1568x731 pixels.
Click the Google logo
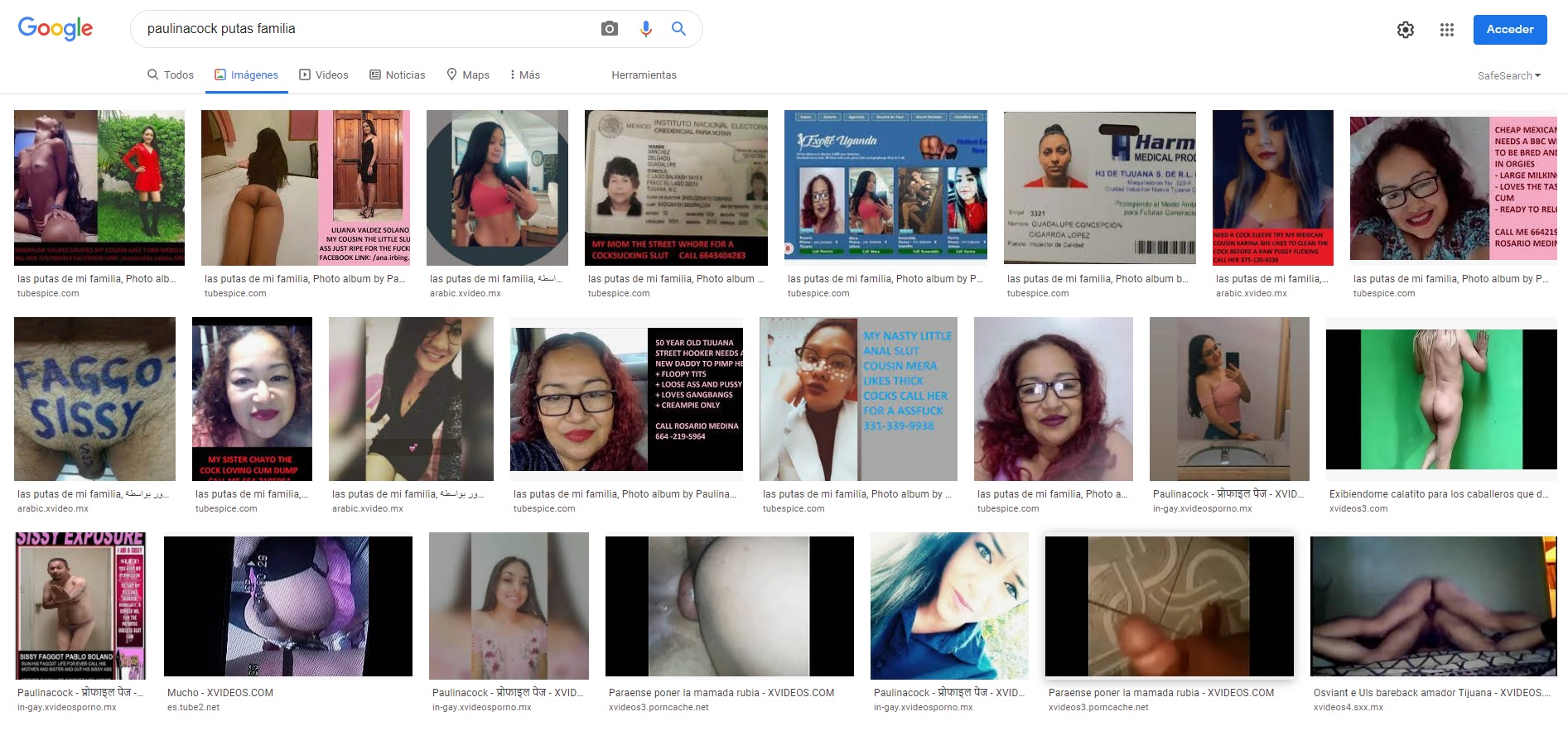click(55, 29)
